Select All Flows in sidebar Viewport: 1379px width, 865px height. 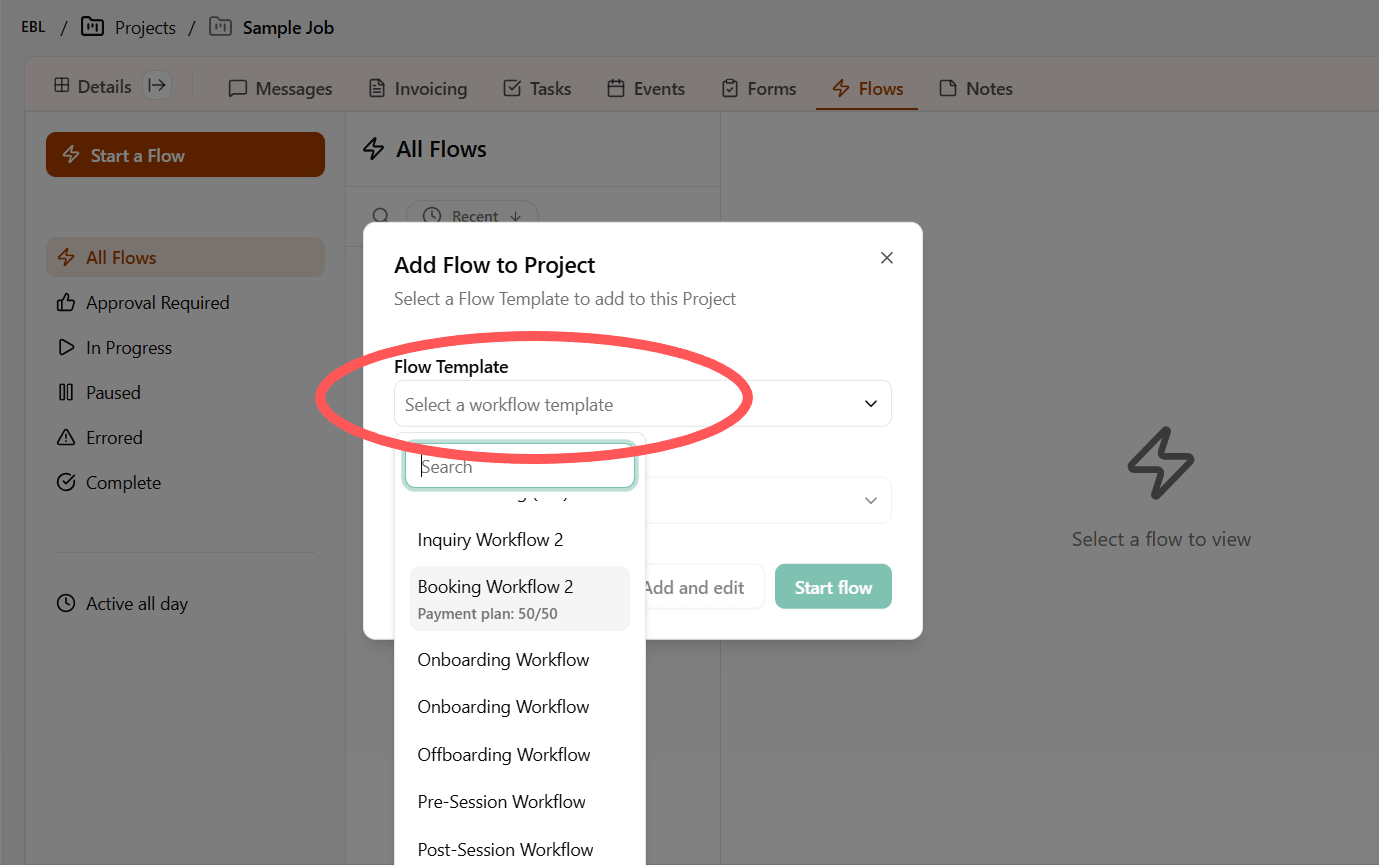coord(185,257)
